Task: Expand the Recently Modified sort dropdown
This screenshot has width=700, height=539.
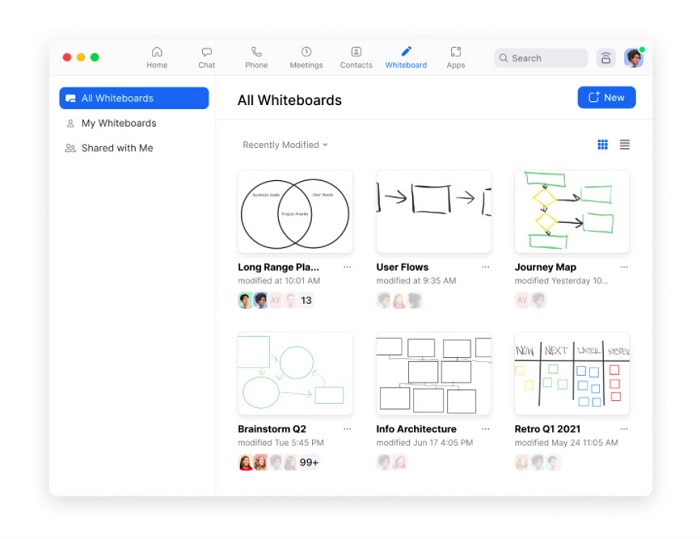Action: [x=285, y=145]
